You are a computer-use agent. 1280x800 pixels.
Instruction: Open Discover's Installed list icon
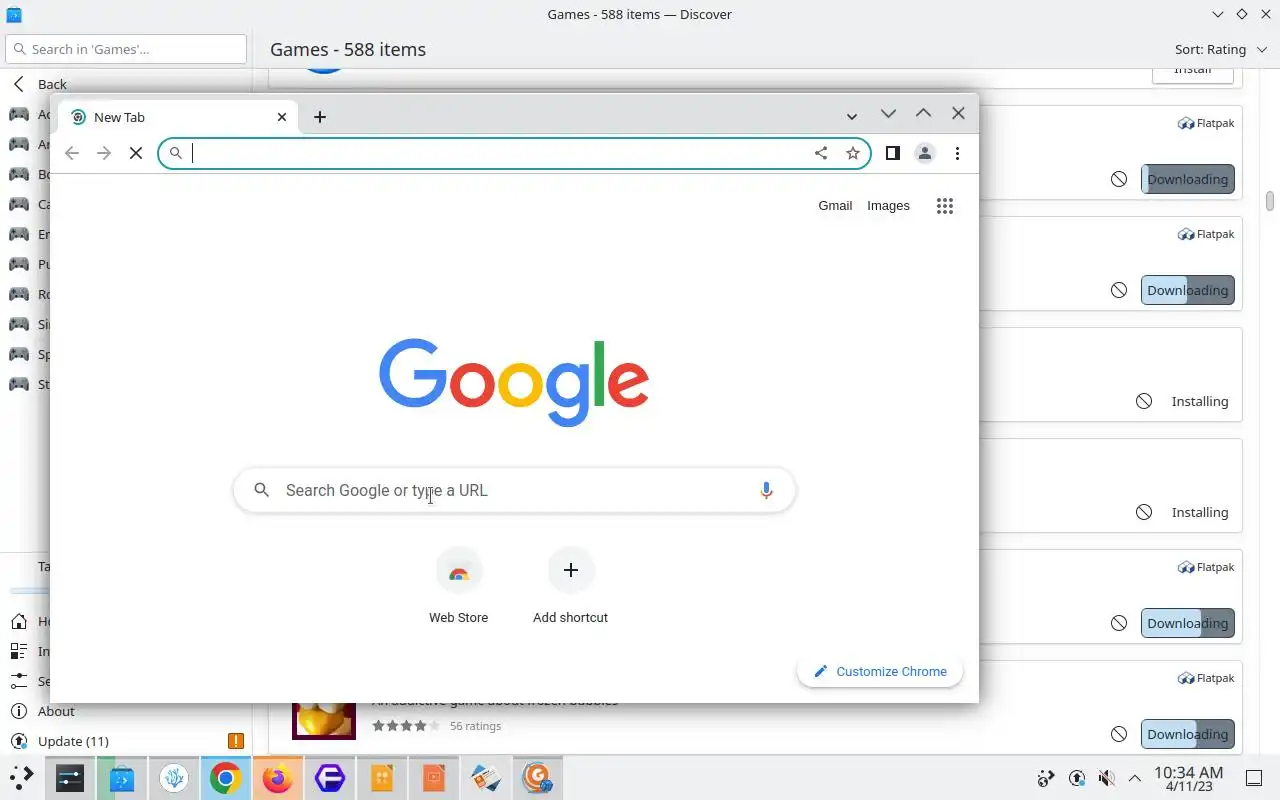pyautogui.click(x=18, y=651)
